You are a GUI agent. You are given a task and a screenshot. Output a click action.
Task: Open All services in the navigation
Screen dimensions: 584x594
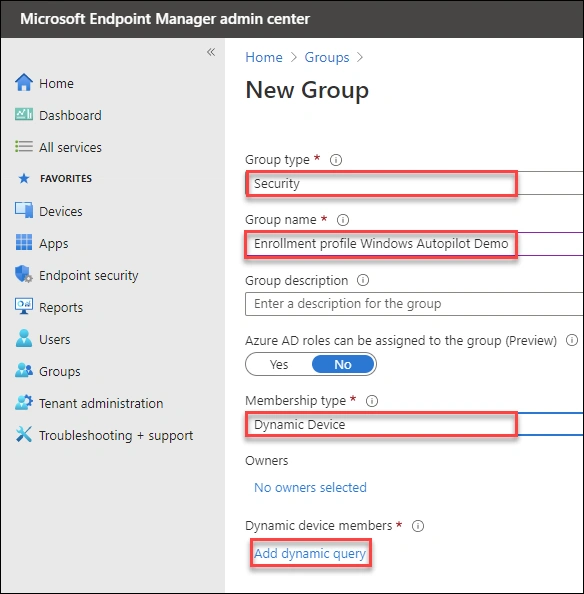(x=70, y=147)
